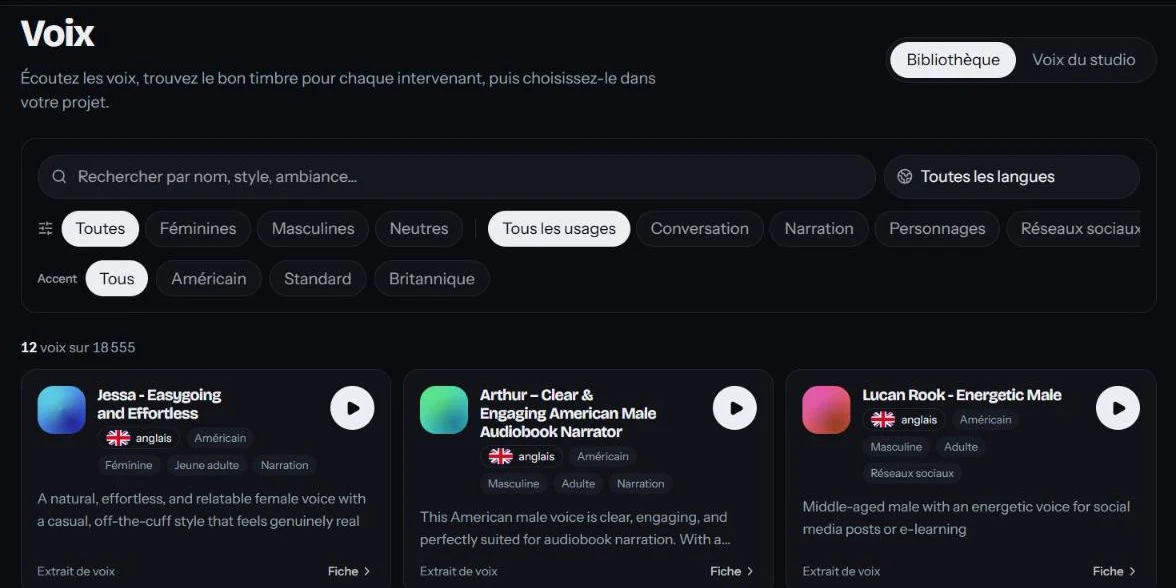Click the search magnifier icon
This screenshot has width=1176, height=588.
[59, 177]
